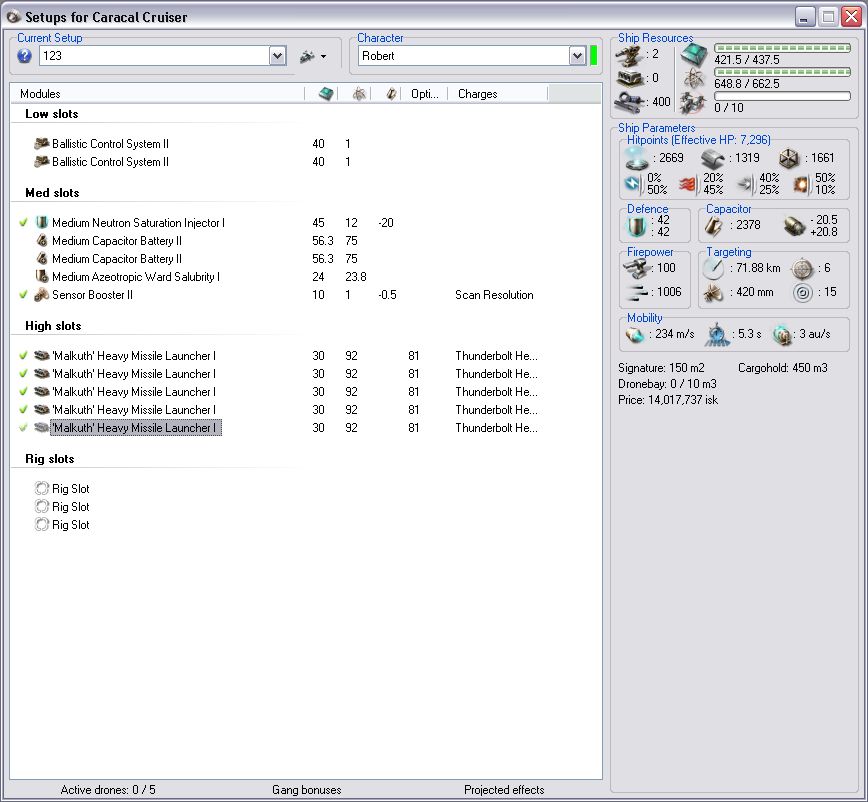The height and width of the screenshot is (802, 868).
Task: Click first Malkuth Heavy Missile Launcher icon
Action: click(x=42, y=355)
